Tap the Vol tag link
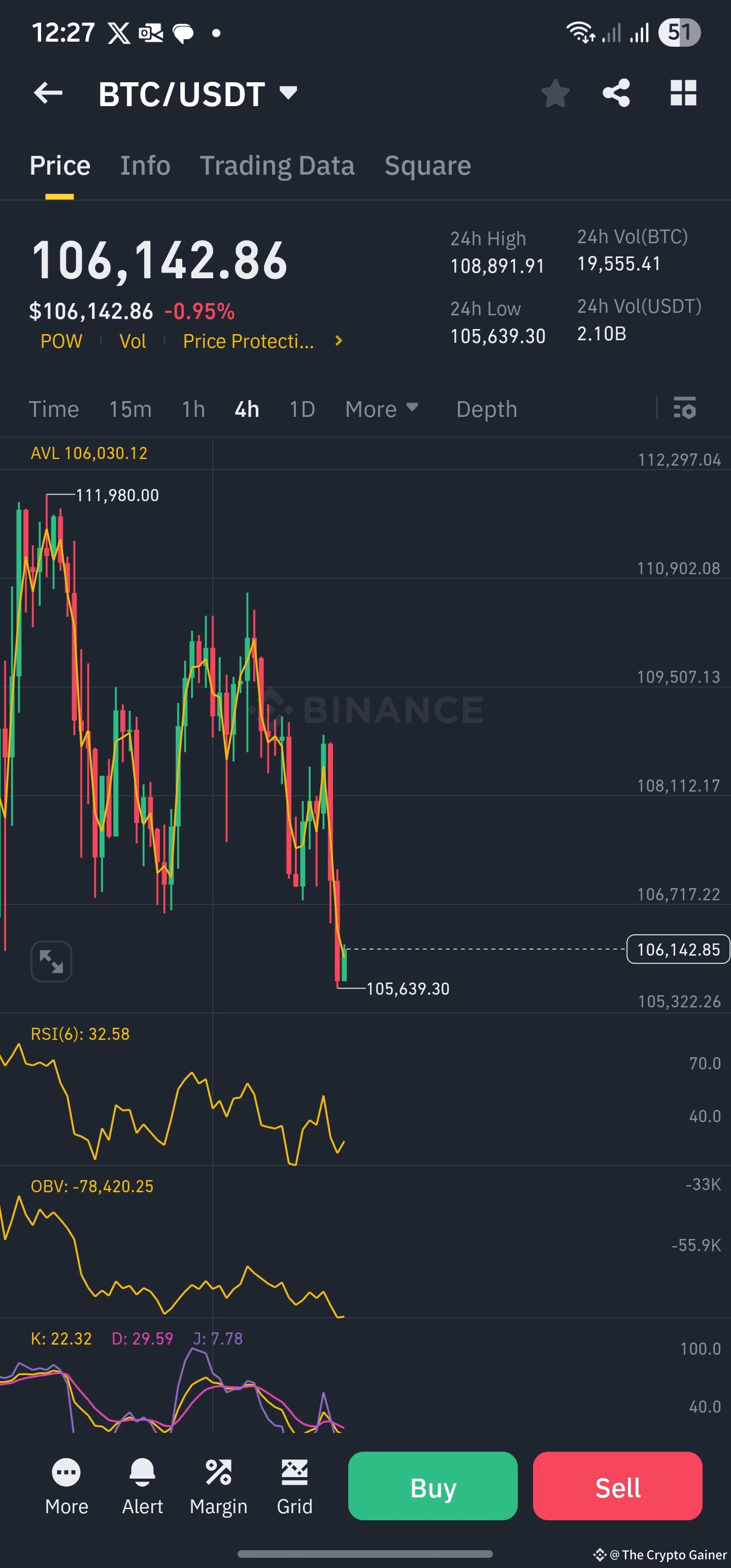Image resolution: width=731 pixels, height=1568 pixels. tap(132, 341)
